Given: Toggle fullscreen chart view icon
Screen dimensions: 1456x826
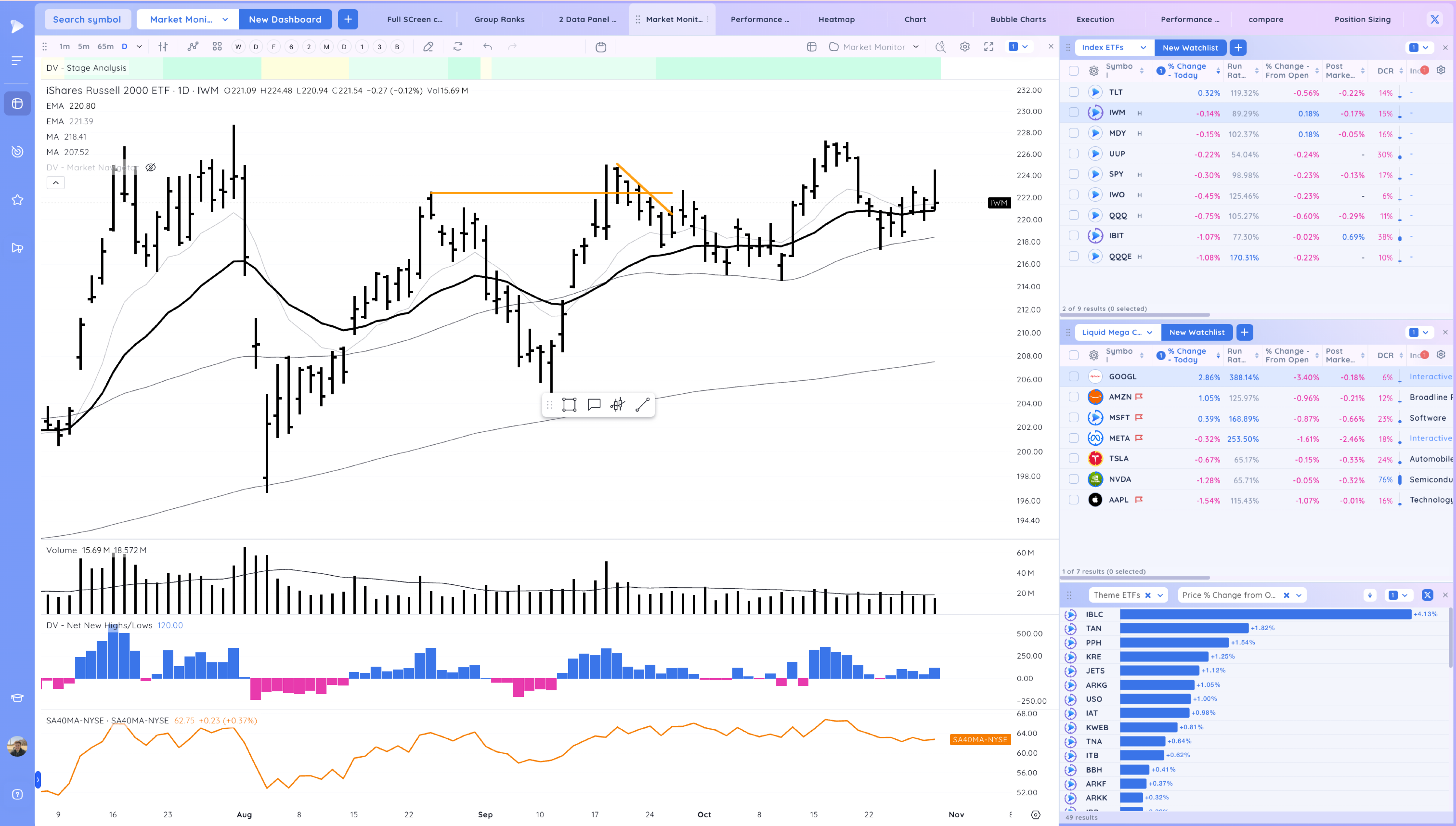Looking at the screenshot, I should [989, 47].
